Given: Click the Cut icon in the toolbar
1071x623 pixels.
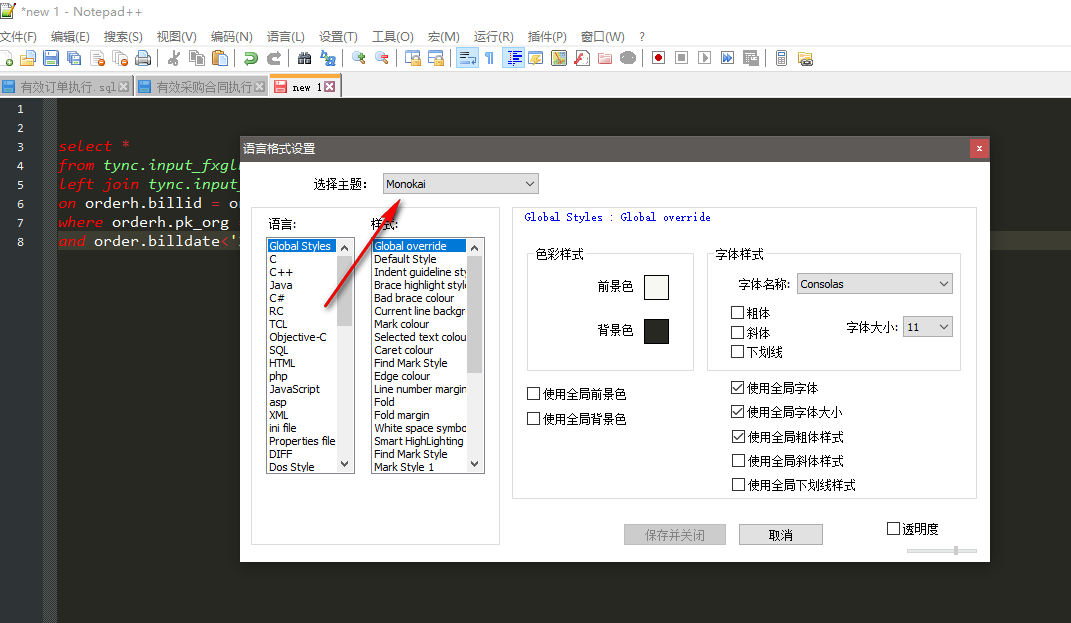Looking at the screenshot, I should click(172, 57).
